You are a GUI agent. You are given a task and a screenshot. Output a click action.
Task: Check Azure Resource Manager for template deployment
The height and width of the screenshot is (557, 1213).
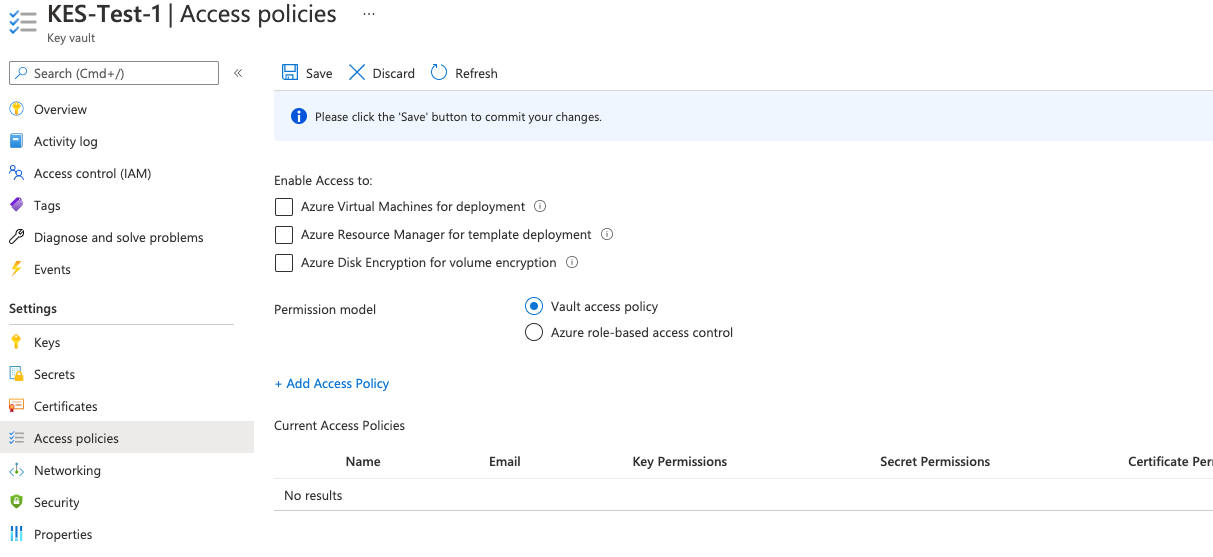coord(284,235)
